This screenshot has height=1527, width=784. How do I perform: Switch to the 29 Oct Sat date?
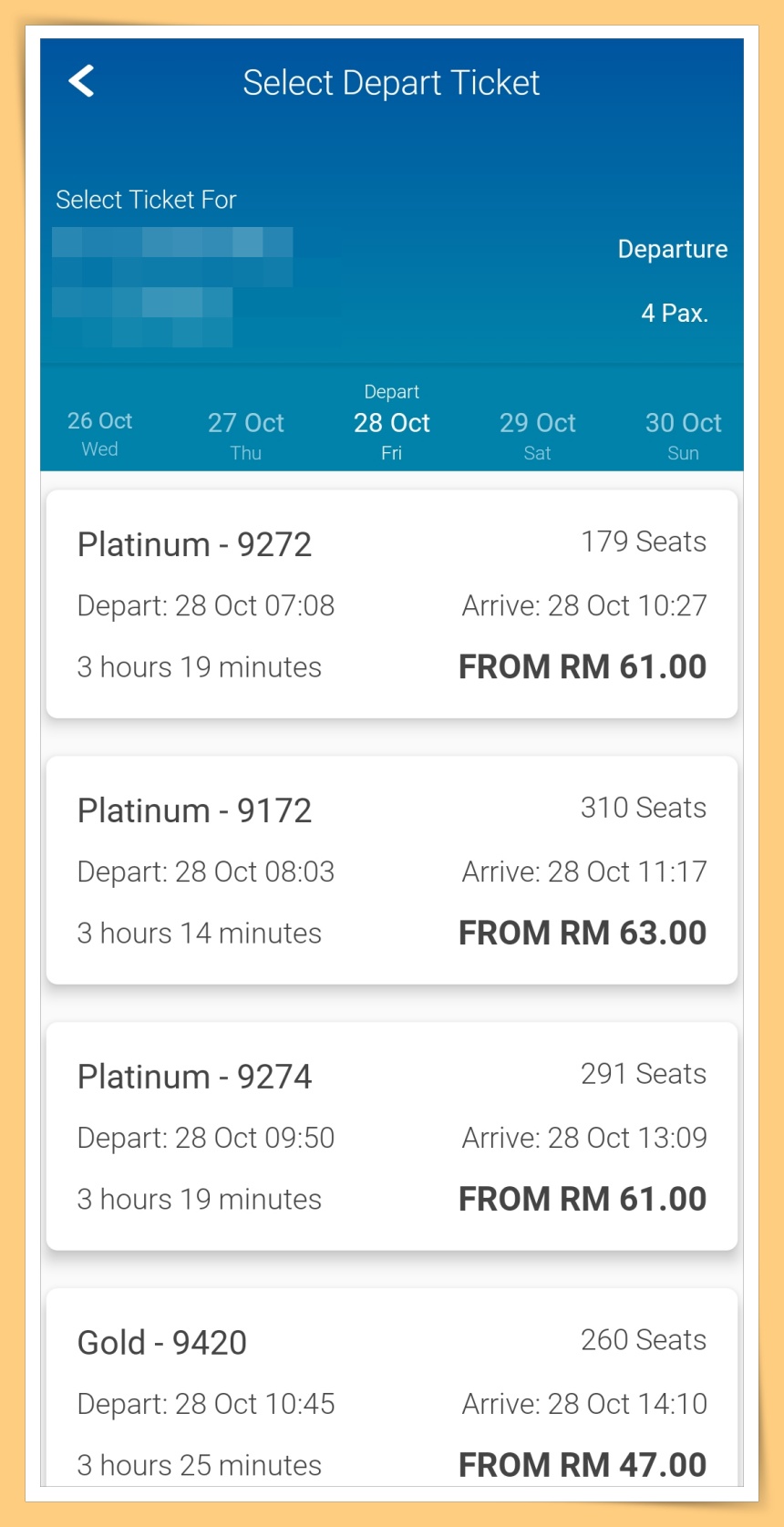tap(538, 435)
